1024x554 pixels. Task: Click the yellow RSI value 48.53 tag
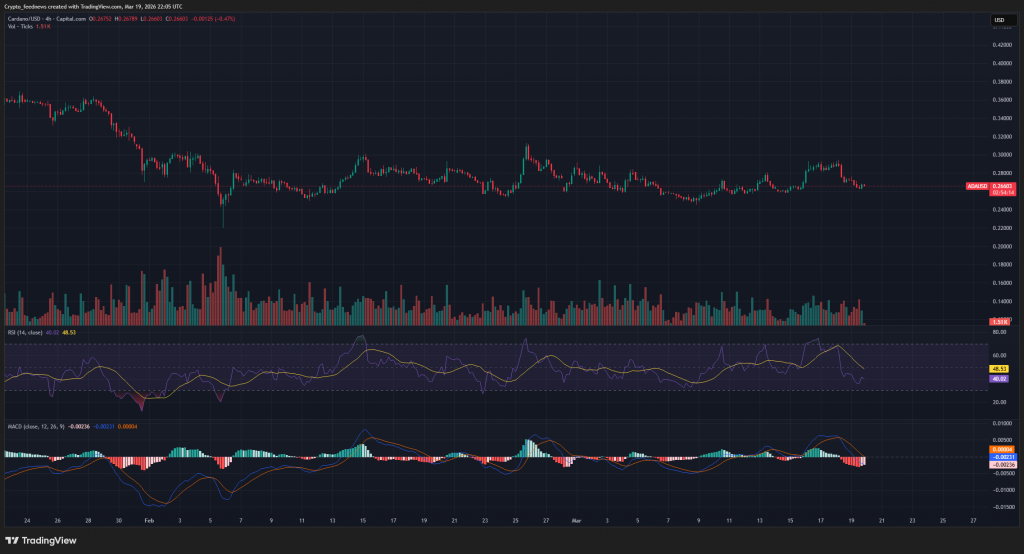point(999,369)
